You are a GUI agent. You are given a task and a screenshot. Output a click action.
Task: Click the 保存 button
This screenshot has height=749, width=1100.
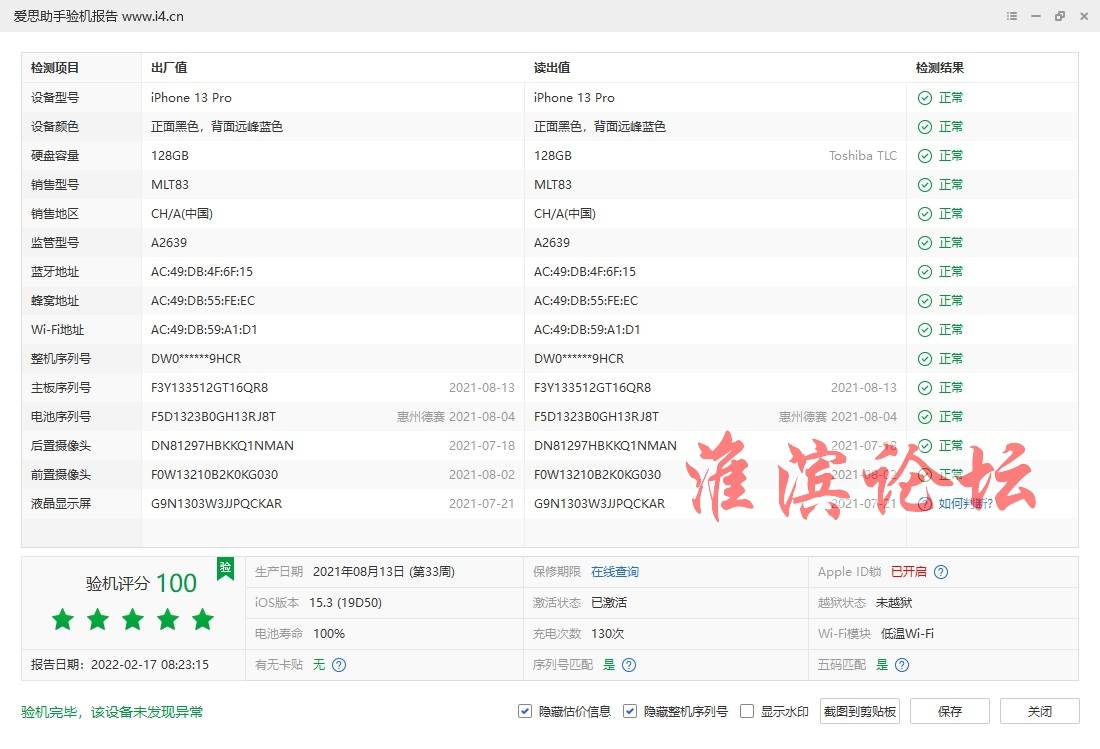950,711
